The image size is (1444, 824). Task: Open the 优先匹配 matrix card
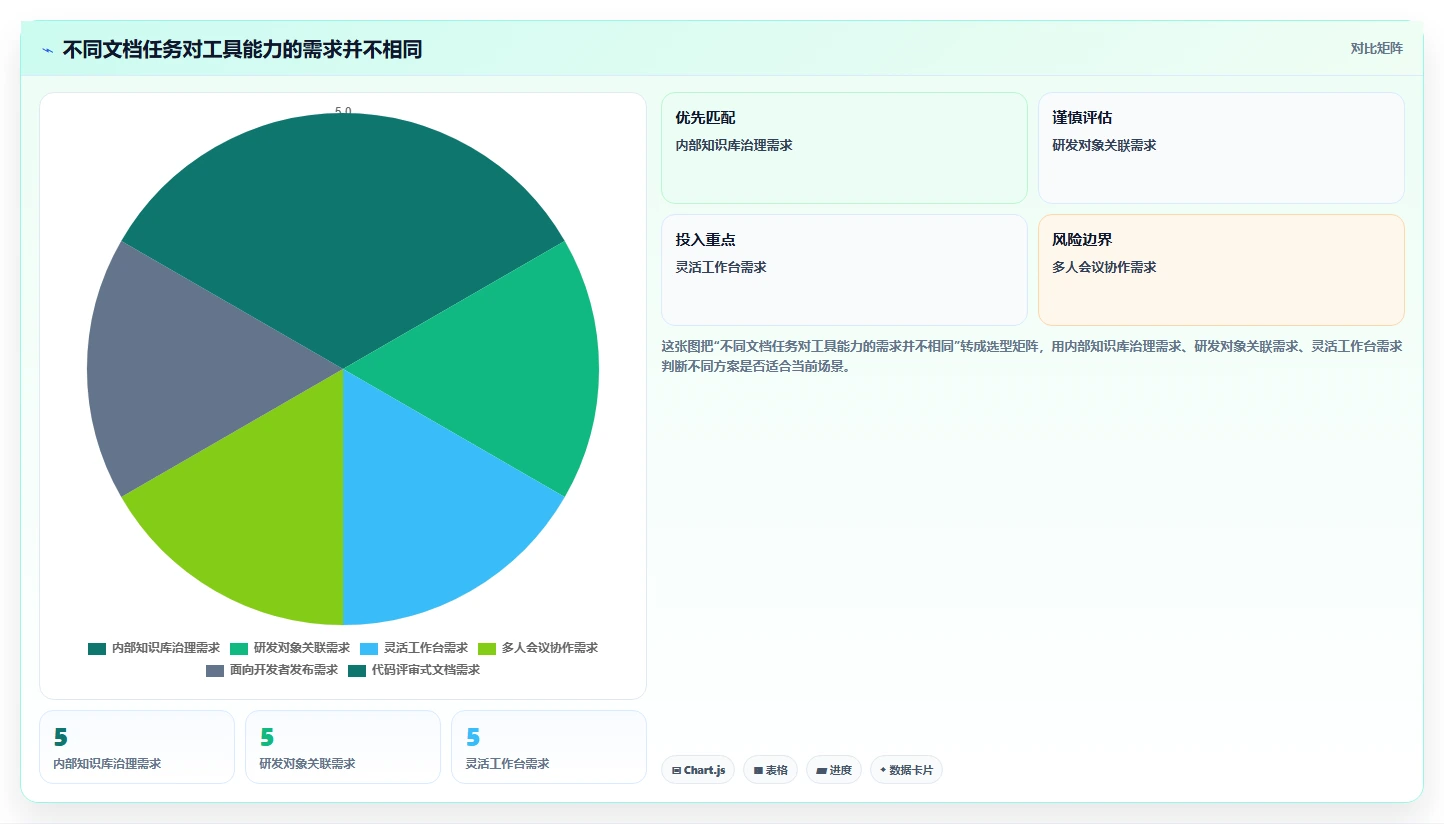[x=844, y=148]
